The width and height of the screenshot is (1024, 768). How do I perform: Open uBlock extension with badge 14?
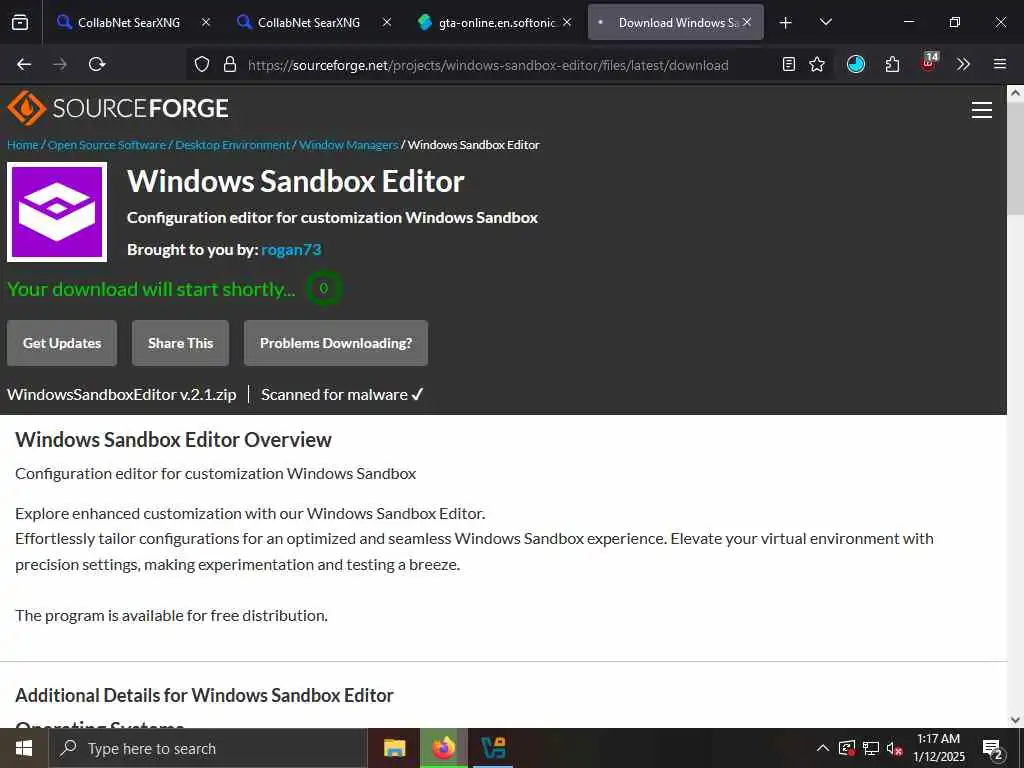[929, 63]
